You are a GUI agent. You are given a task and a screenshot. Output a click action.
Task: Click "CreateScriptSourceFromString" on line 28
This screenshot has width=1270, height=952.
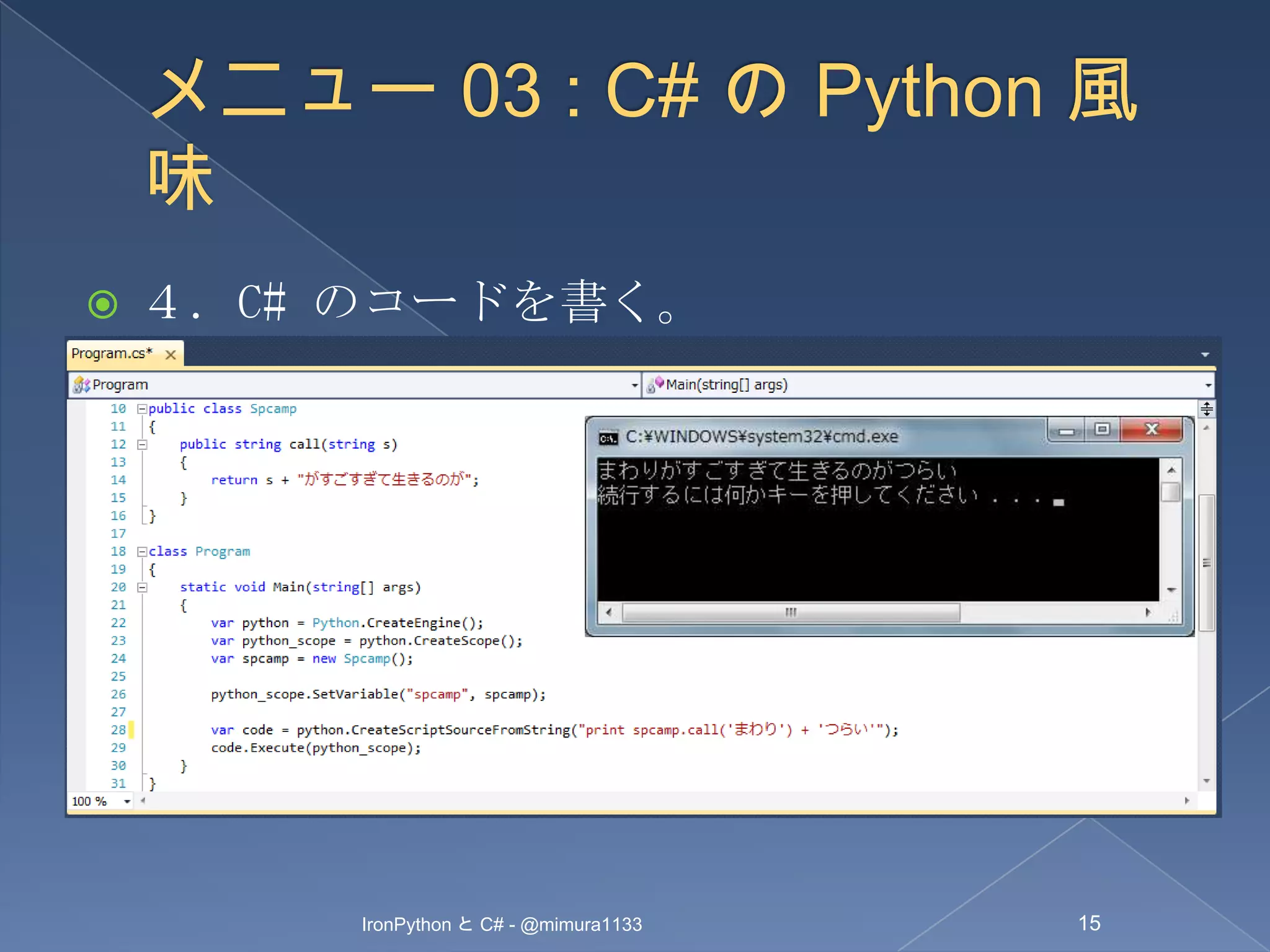pos(460,730)
